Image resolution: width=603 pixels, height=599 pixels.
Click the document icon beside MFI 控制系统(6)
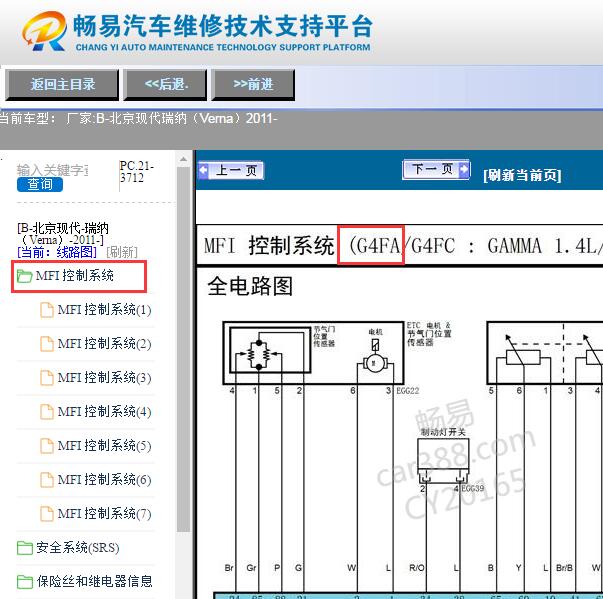47,480
